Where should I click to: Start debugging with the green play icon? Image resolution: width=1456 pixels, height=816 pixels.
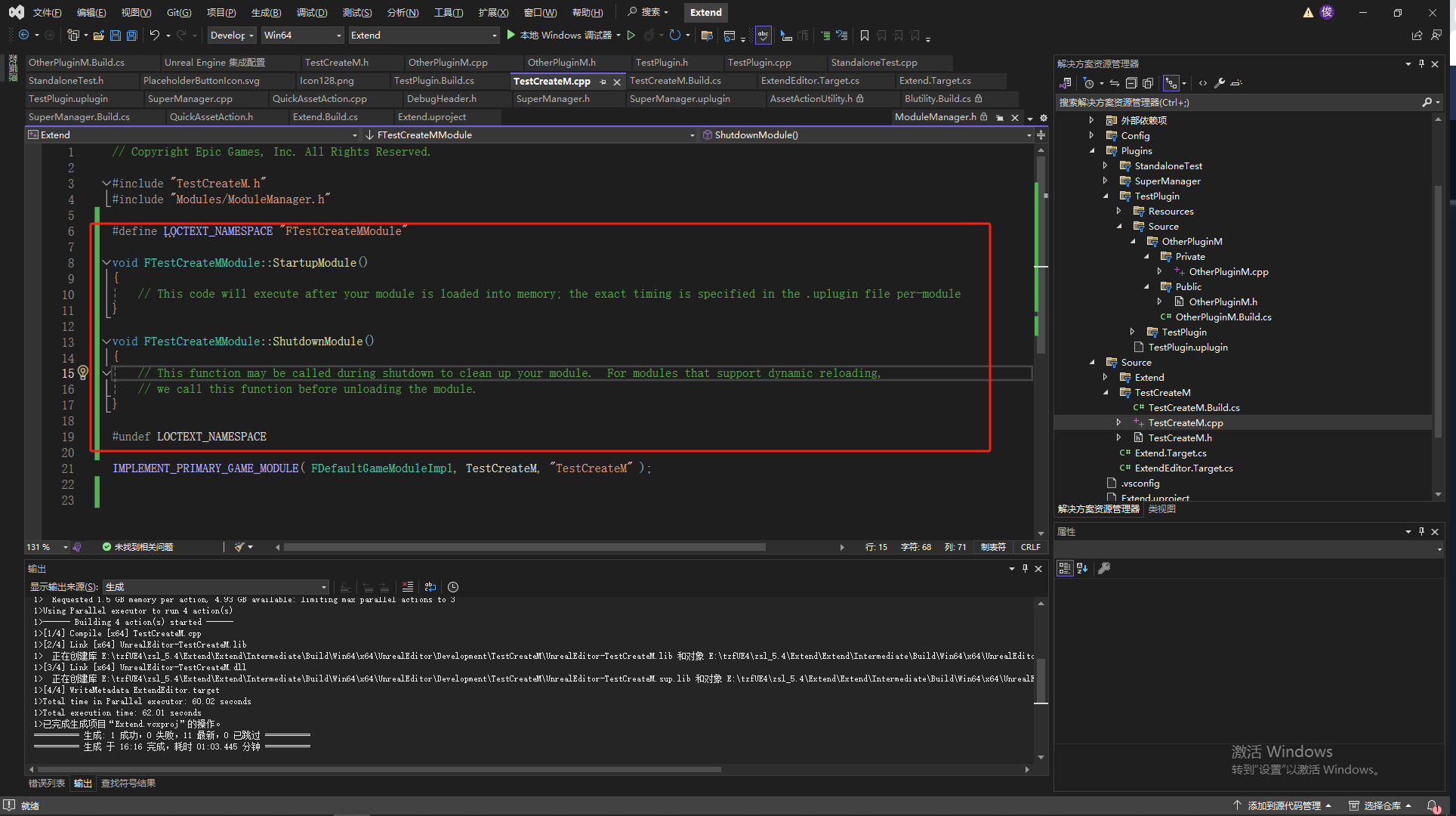pyautogui.click(x=511, y=36)
